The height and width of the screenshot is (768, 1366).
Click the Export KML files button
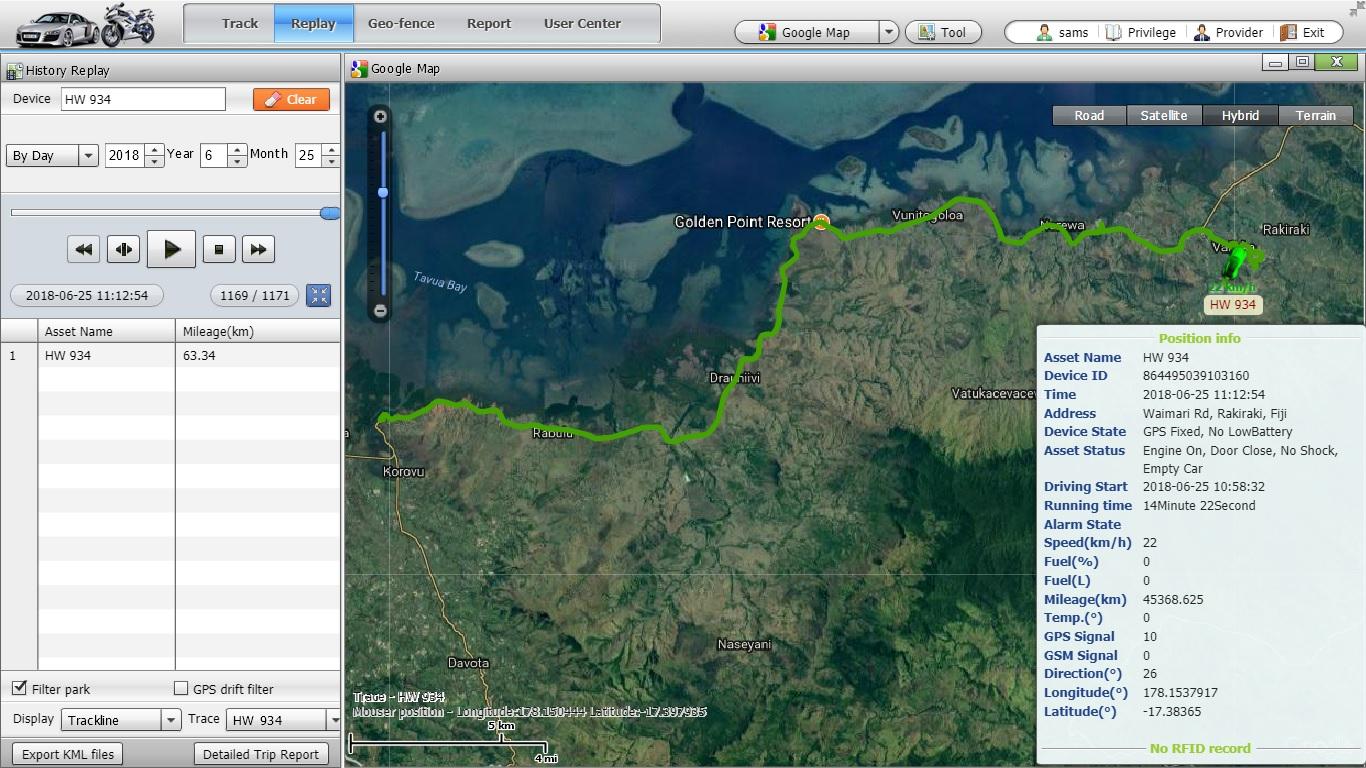pyautogui.click(x=68, y=754)
